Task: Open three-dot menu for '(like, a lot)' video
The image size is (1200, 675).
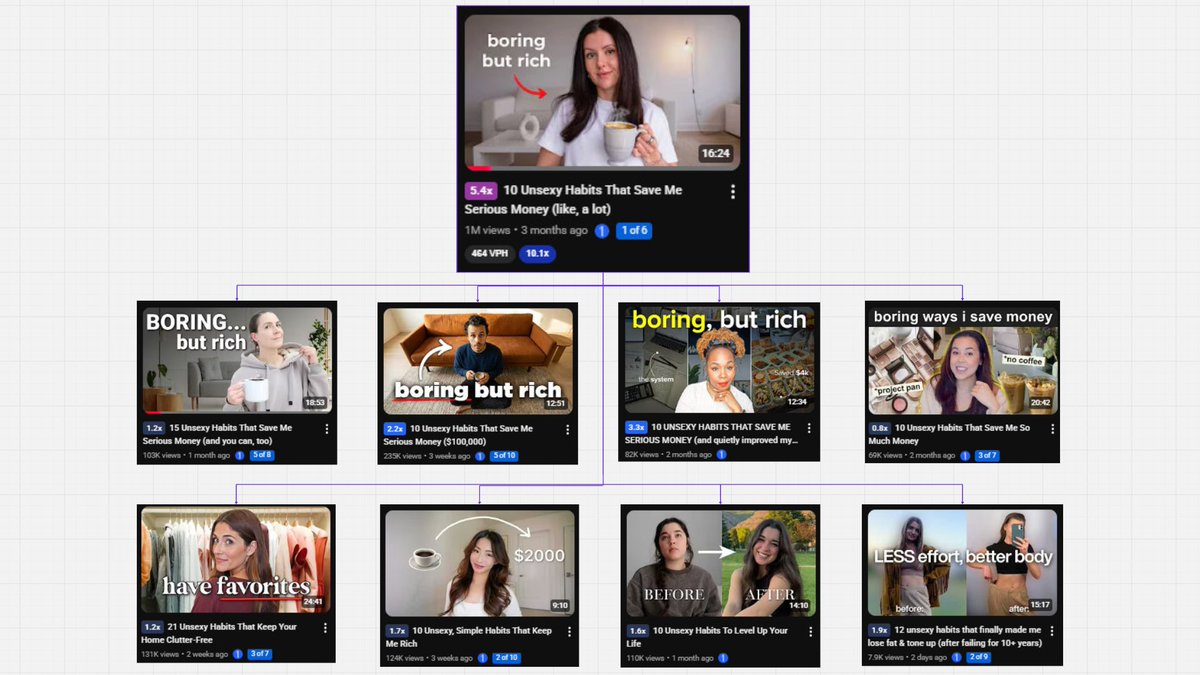Action: (x=732, y=191)
